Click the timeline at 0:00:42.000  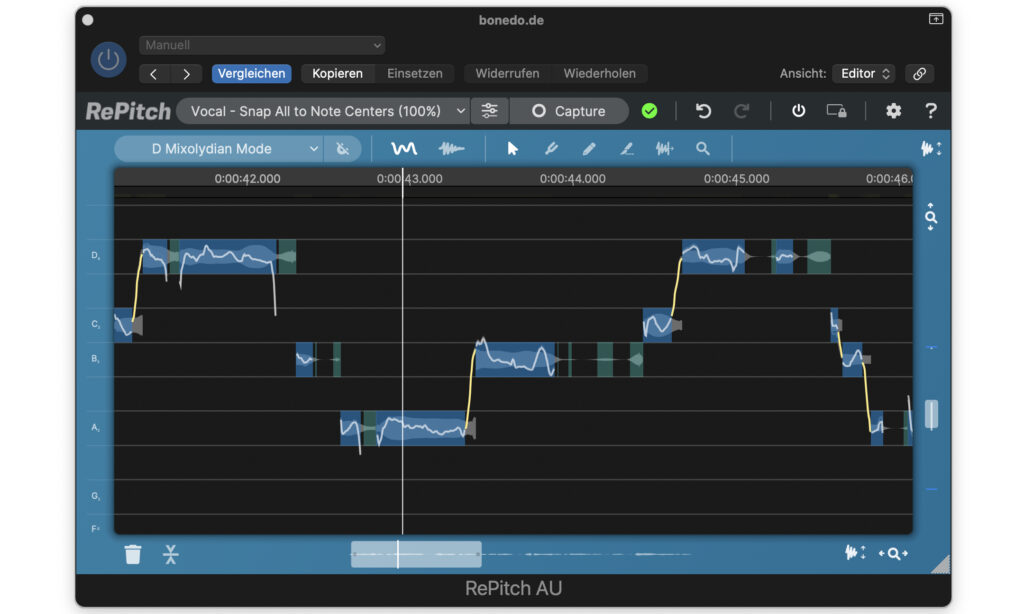[248, 178]
